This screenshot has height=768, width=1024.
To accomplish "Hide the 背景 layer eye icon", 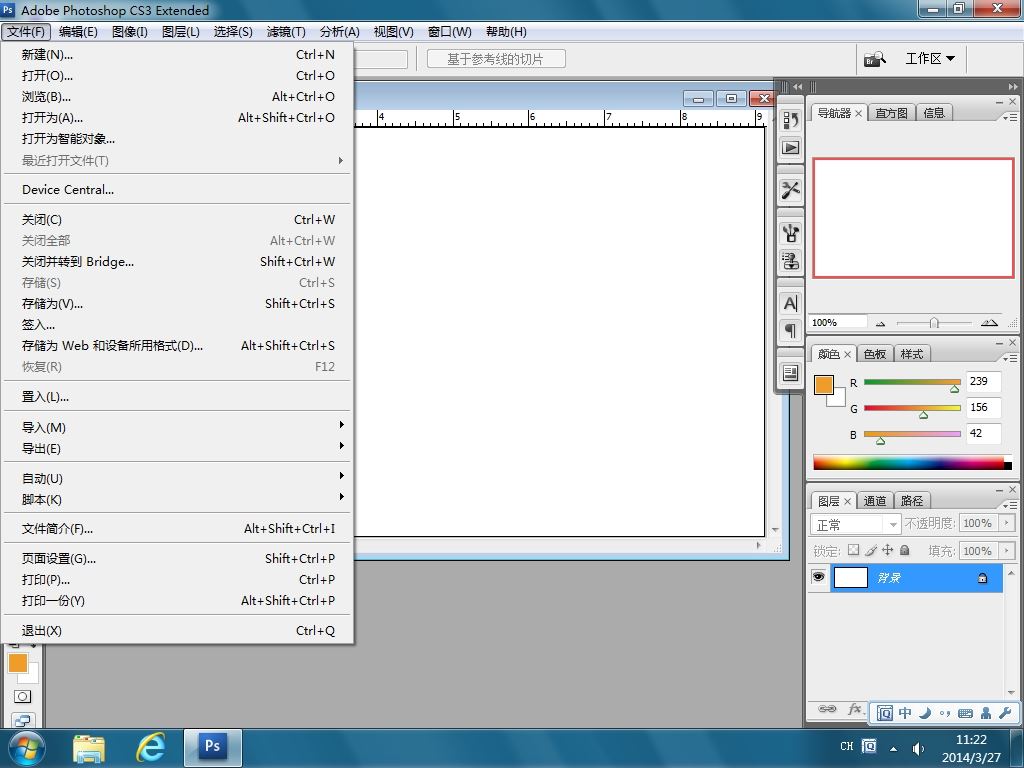I will pos(818,577).
